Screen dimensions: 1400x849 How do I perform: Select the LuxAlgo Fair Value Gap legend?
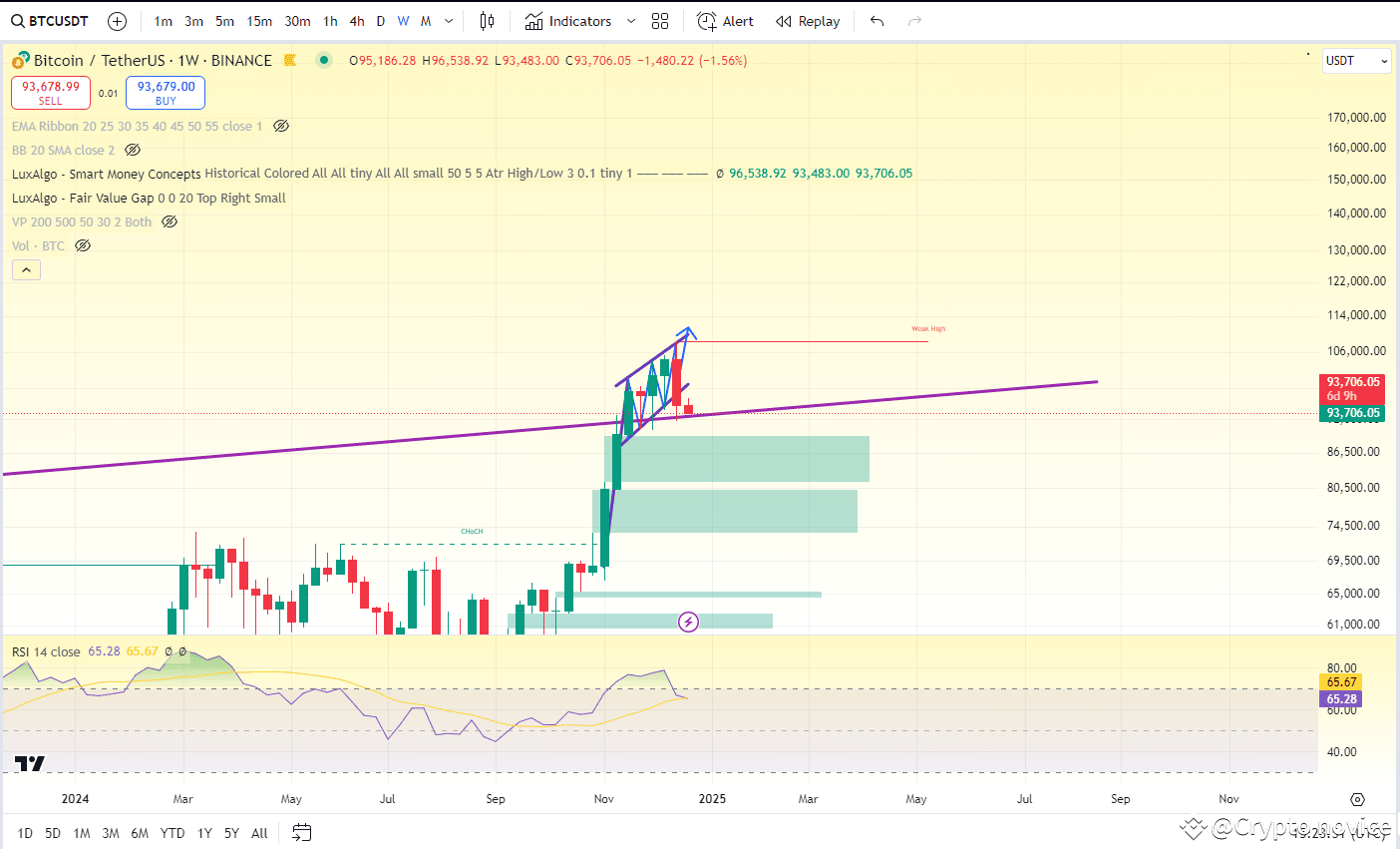pos(83,198)
